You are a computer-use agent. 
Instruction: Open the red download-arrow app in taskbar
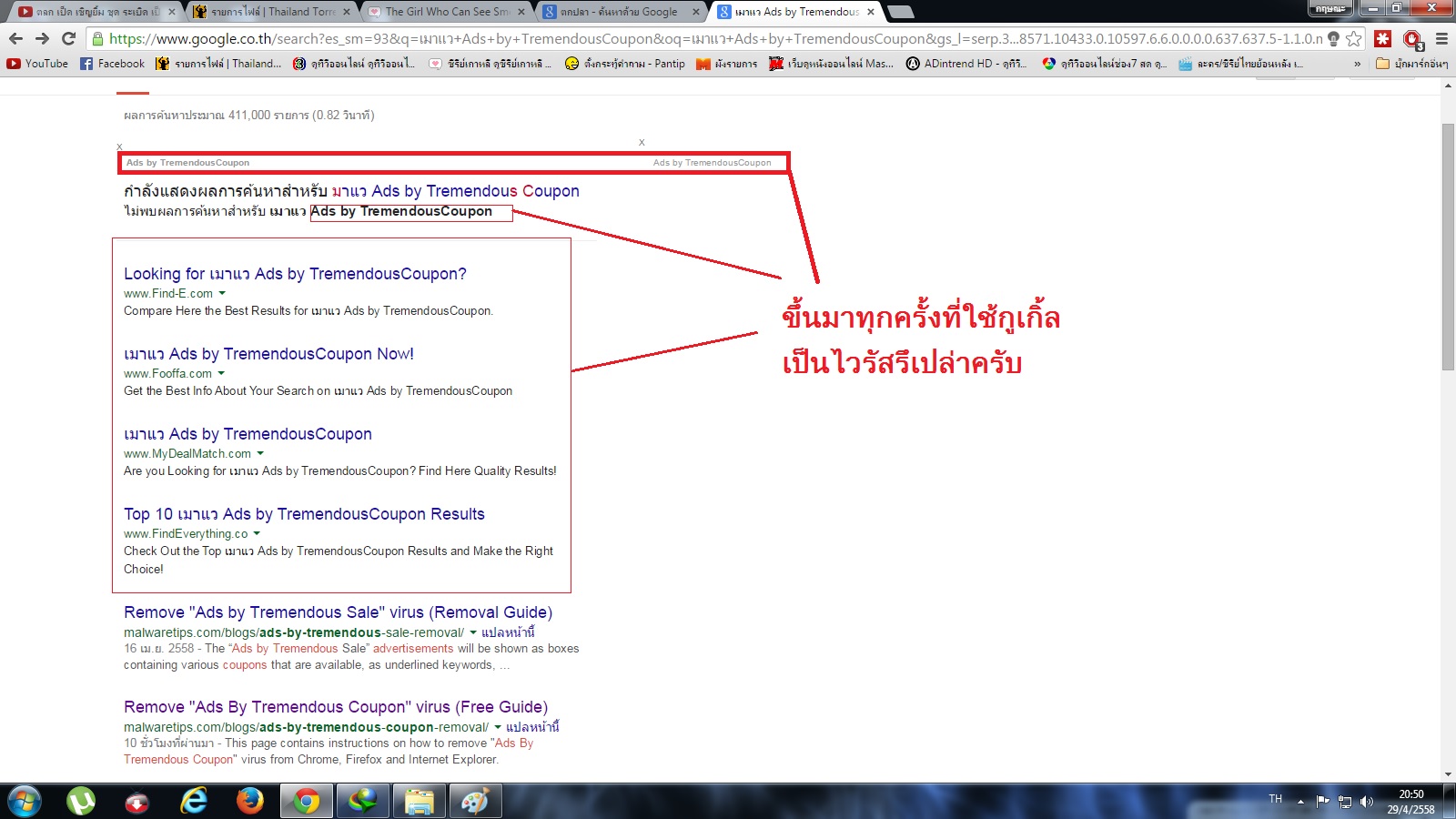coord(137,802)
